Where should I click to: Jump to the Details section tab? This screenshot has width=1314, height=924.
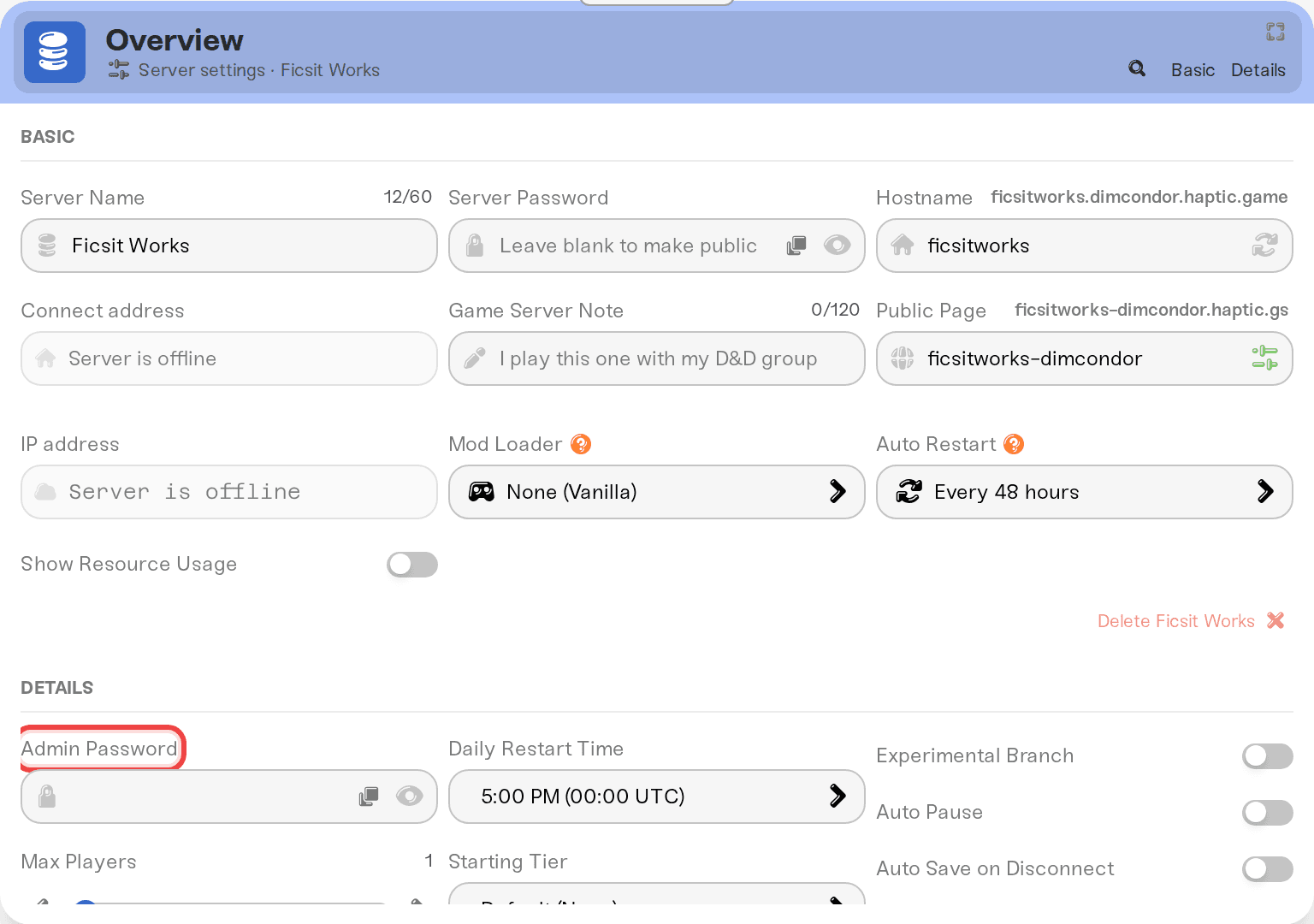pos(1258,70)
